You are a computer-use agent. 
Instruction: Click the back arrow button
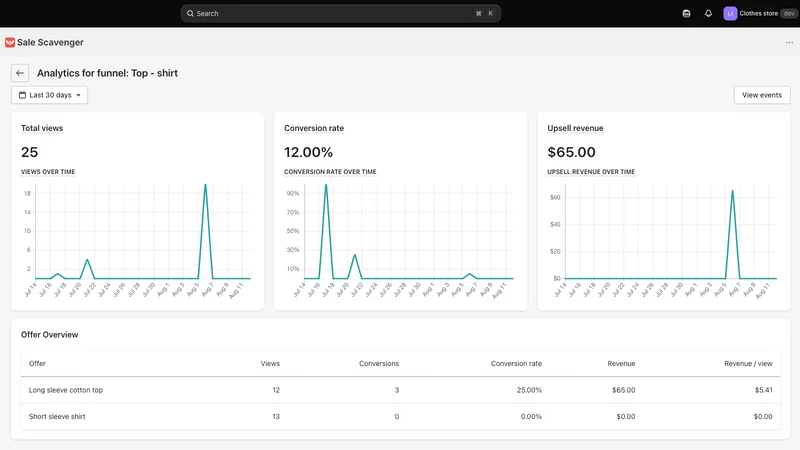coord(20,73)
